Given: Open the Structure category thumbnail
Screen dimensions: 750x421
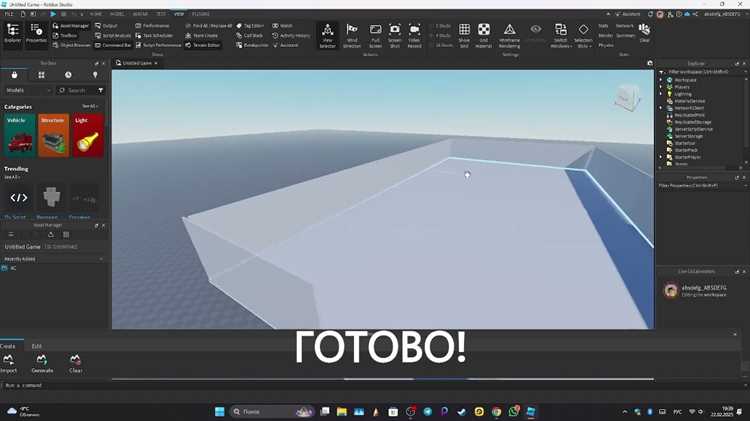Looking at the screenshot, I should pyautogui.click(x=54, y=136).
